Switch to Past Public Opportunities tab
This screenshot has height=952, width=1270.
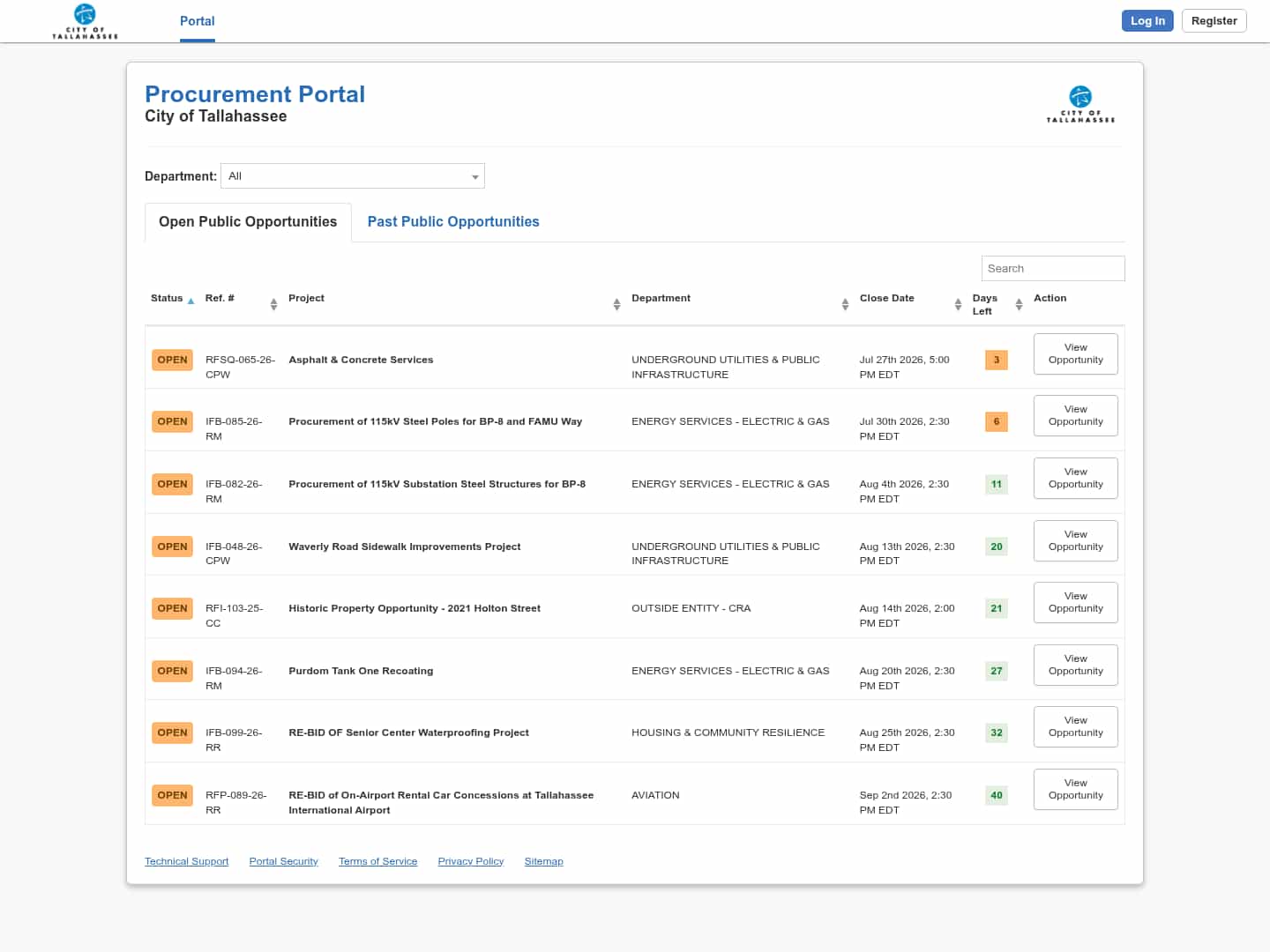click(453, 222)
